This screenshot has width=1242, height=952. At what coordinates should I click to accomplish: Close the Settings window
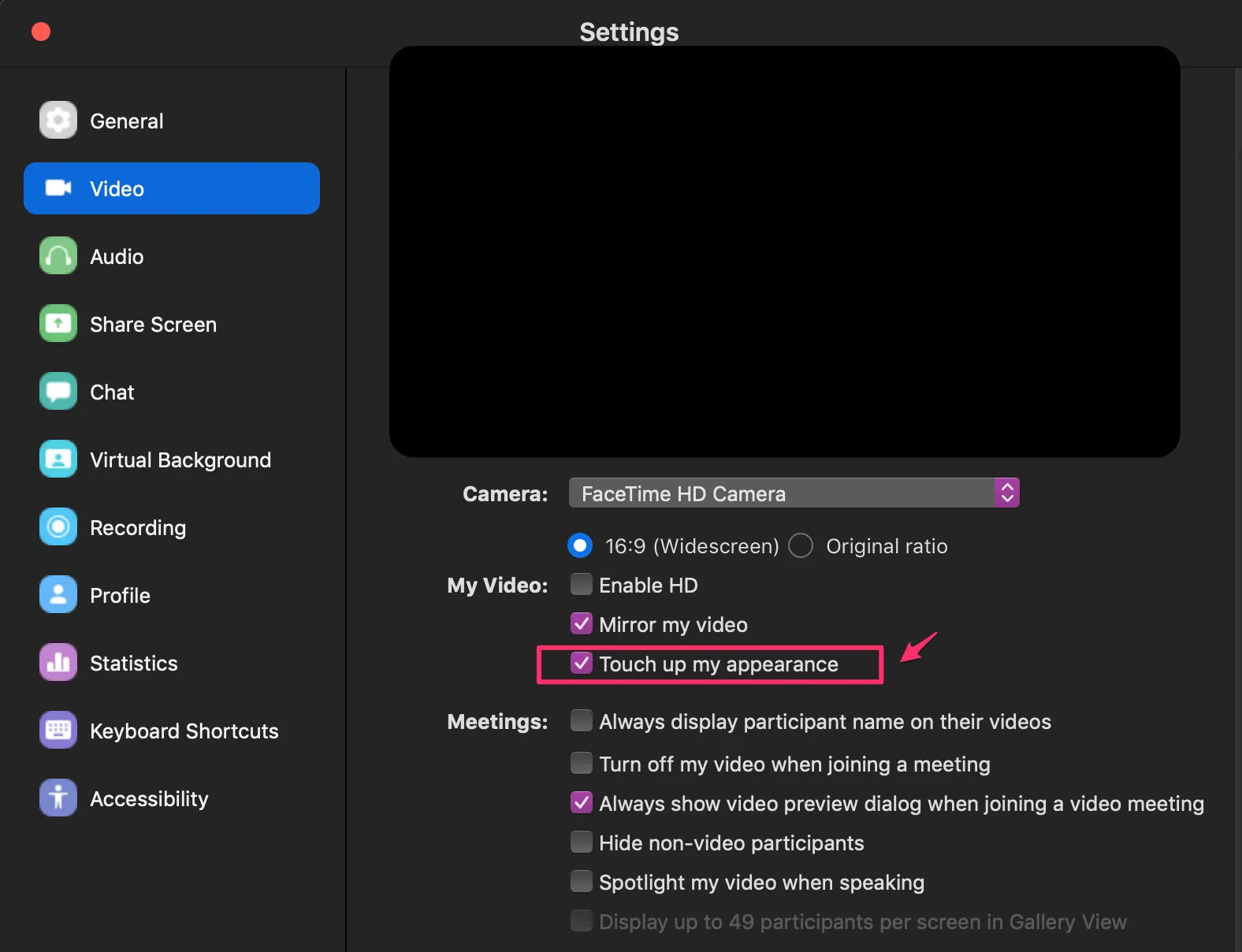(x=41, y=32)
